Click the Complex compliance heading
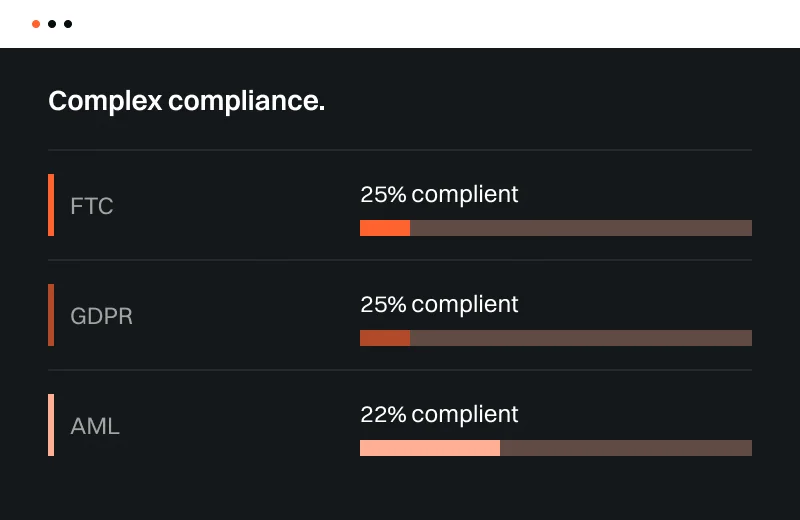 186,101
